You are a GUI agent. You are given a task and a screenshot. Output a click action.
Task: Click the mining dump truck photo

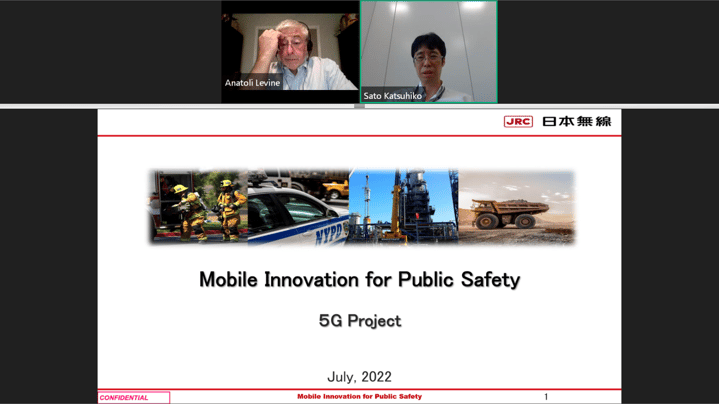click(516, 206)
